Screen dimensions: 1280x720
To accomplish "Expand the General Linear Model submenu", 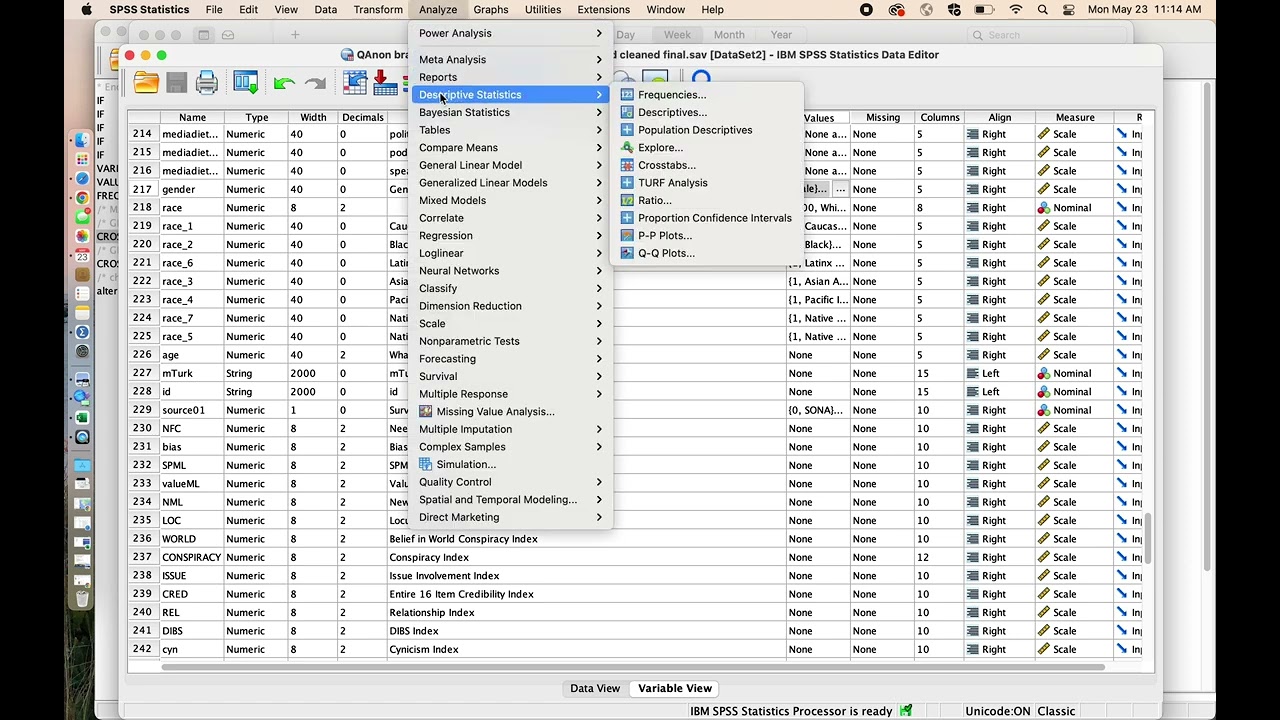I will coord(511,165).
